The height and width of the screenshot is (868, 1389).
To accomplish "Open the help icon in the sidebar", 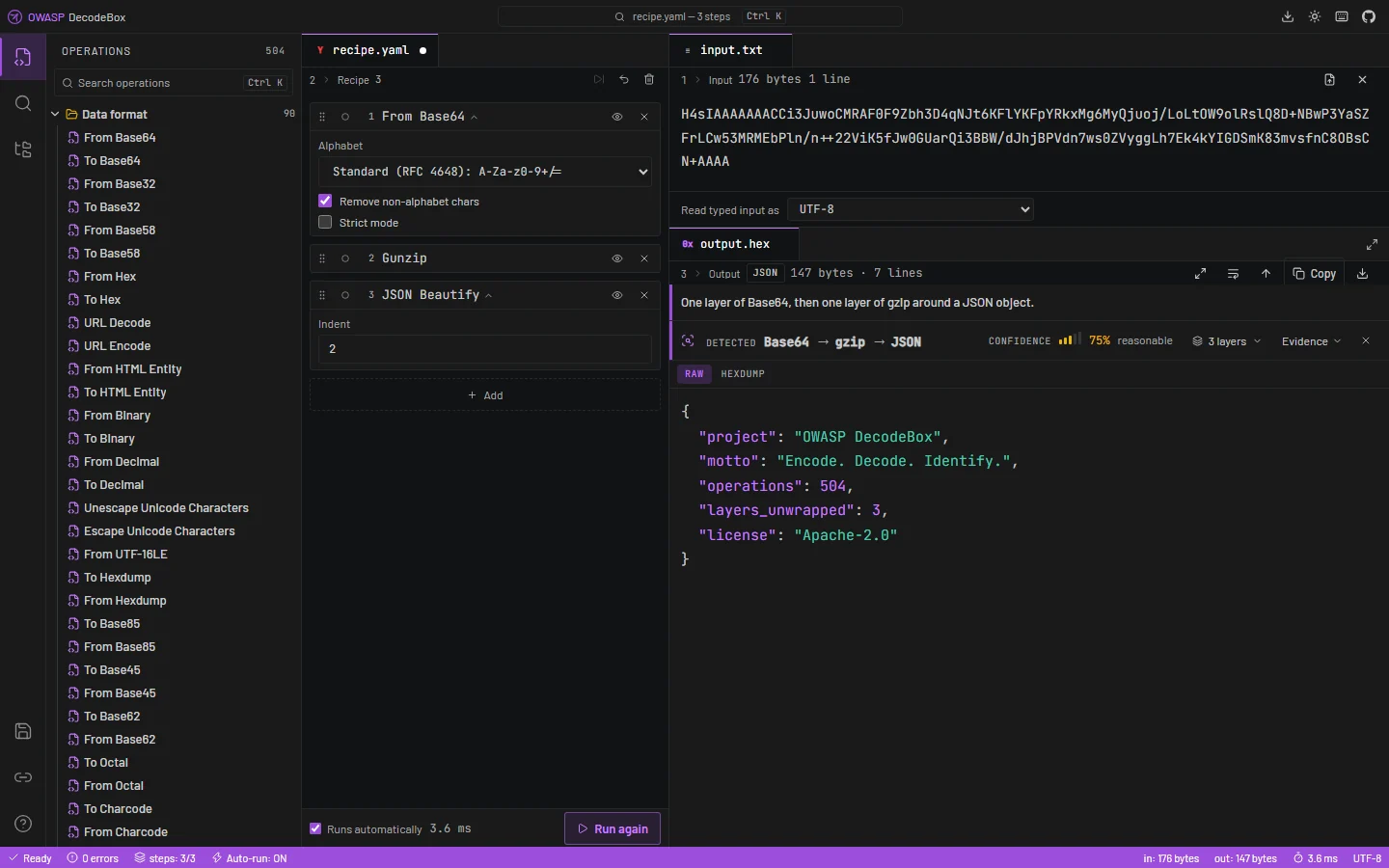I will 23,824.
